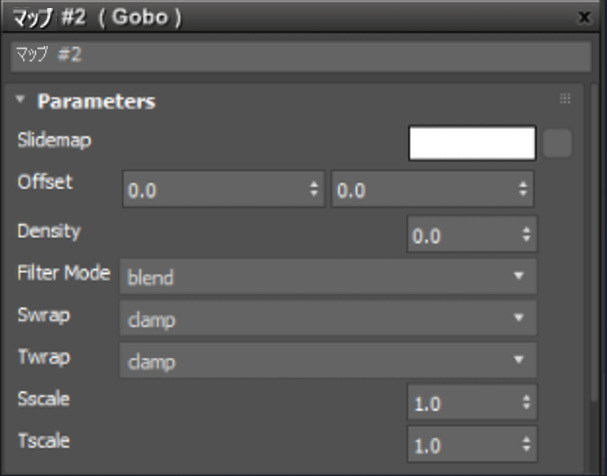Open the Swrap clamp dropdown
607x476 pixels.
pyautogui.click(x=328, y=318)
